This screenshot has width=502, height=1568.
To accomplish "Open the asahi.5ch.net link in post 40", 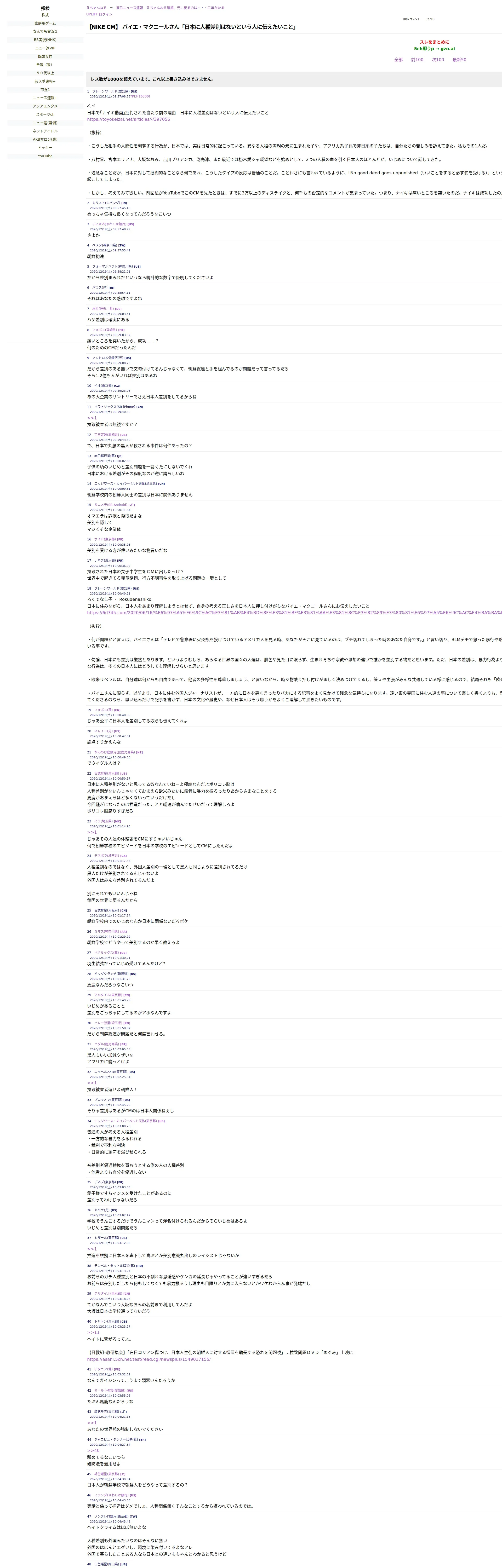I will 149,1359.
